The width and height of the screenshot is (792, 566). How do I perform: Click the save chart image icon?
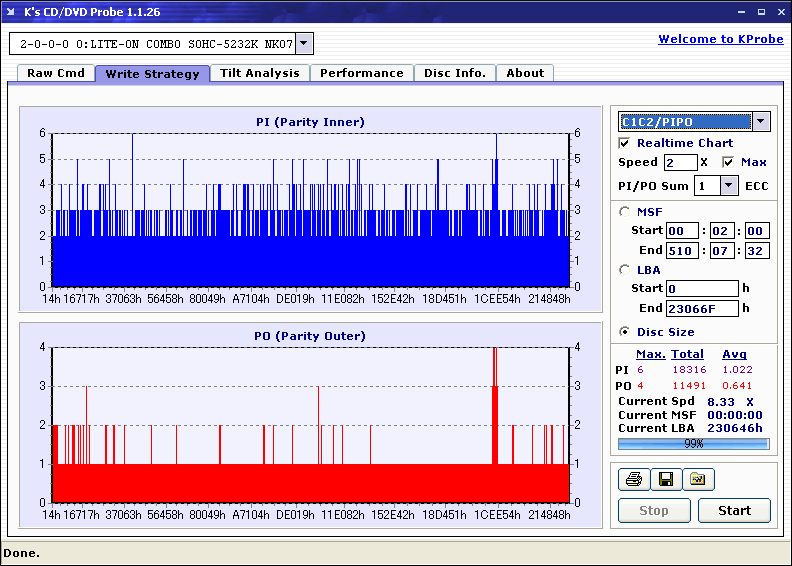point(698,479)
